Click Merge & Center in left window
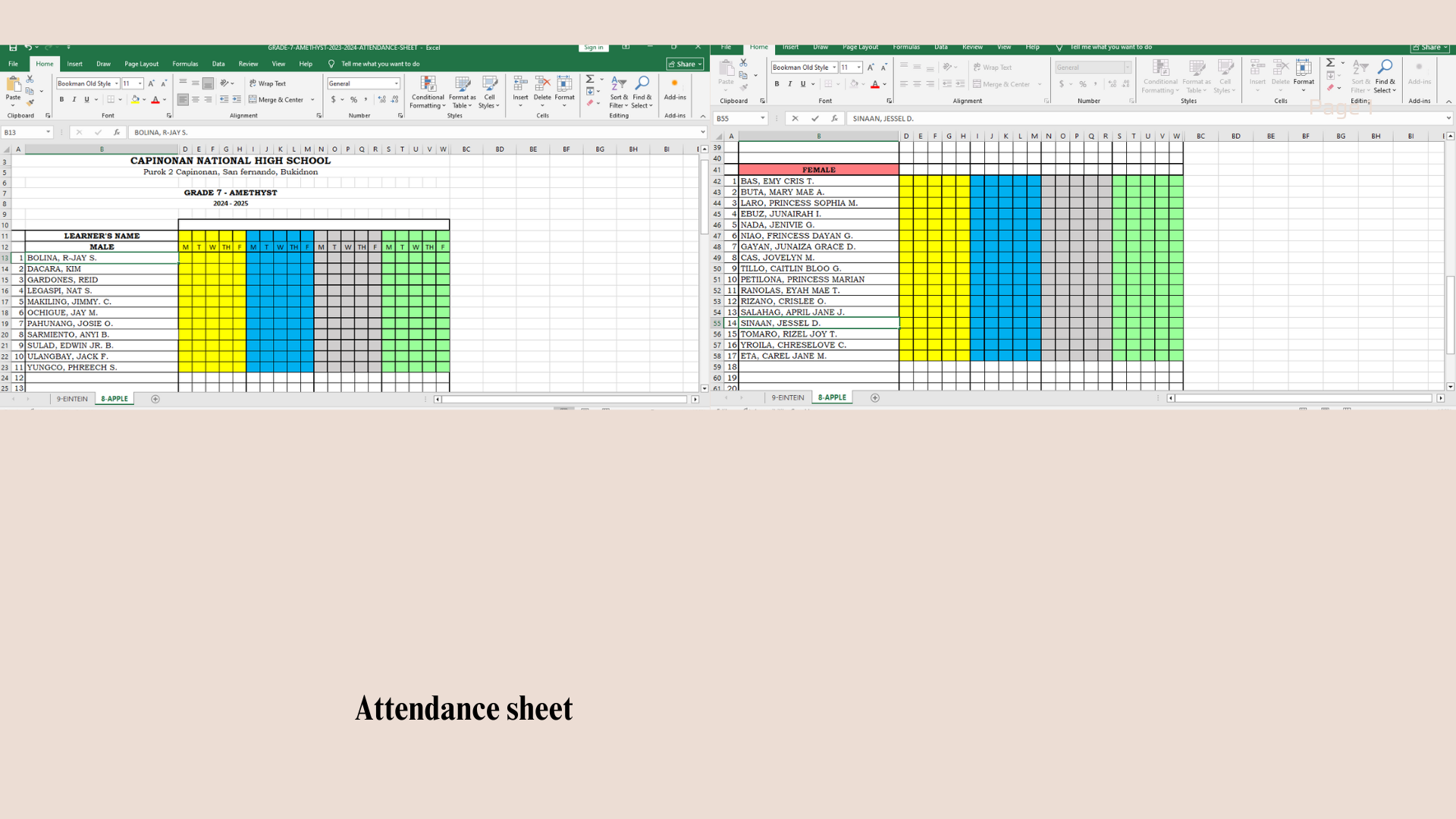The height and width of the screenshot is (819, 1456). click(x=276, y=99)
